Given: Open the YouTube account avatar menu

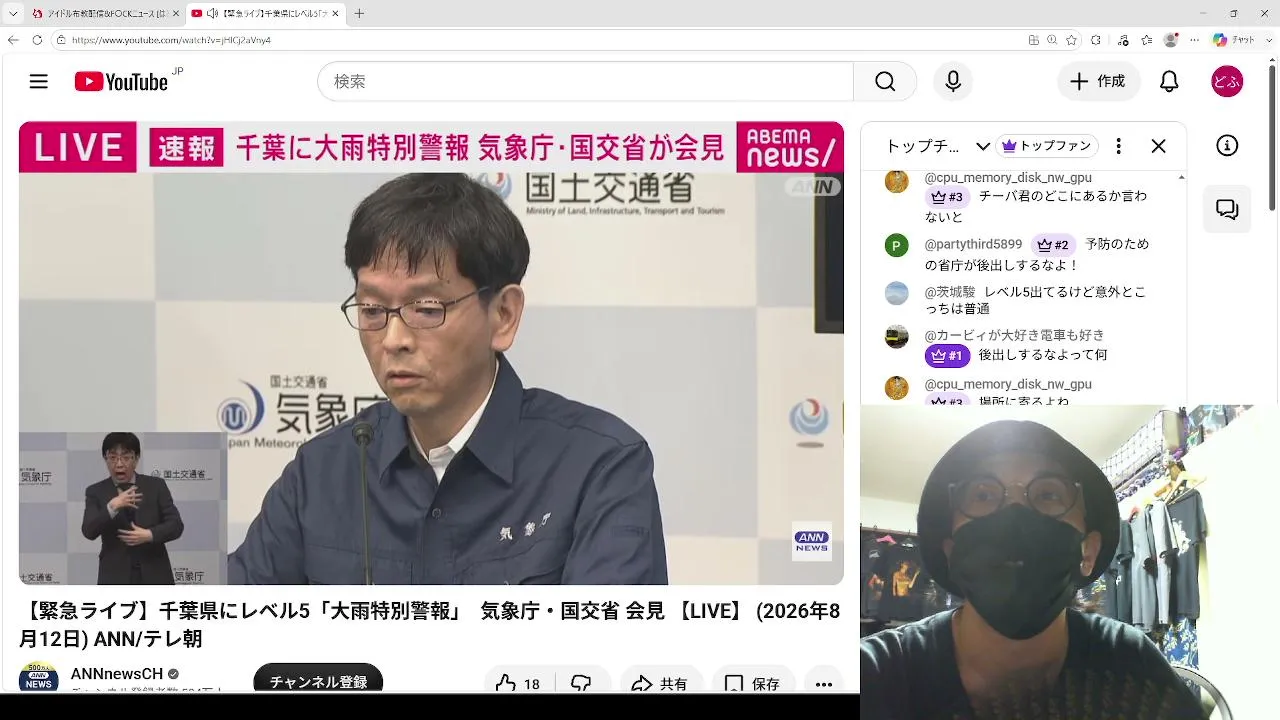Looking at the screenshot, I should point(1227,82).
